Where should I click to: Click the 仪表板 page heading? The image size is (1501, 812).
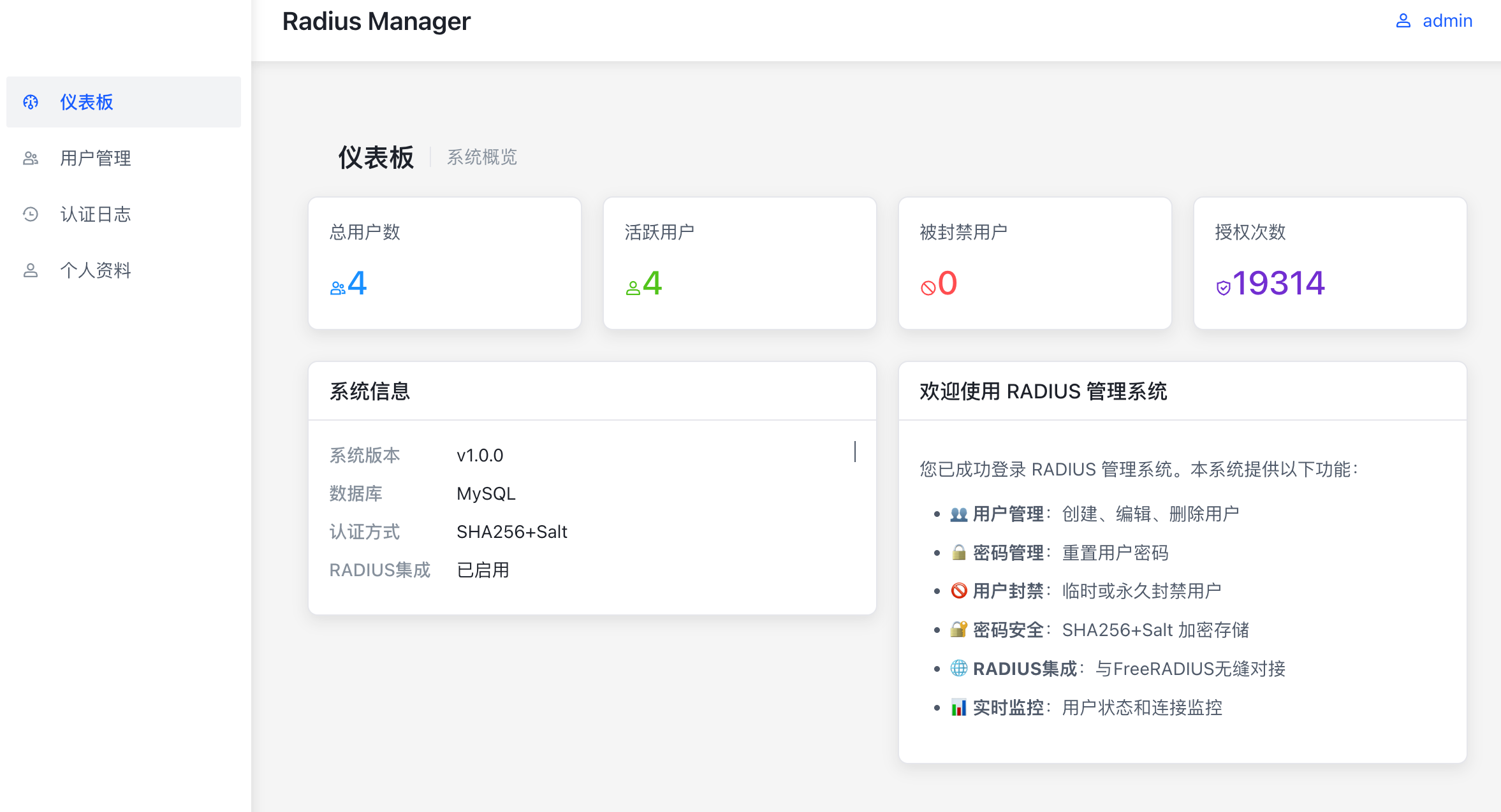click(376, 157)
